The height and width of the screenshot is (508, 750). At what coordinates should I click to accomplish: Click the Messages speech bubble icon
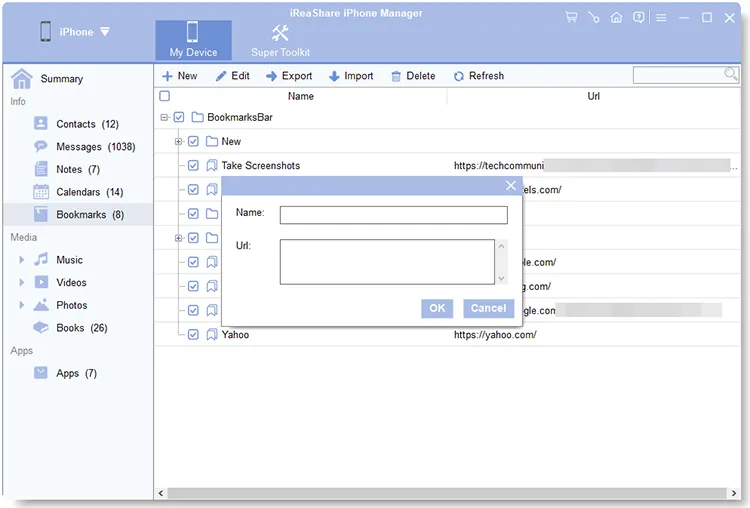point(41,146)
